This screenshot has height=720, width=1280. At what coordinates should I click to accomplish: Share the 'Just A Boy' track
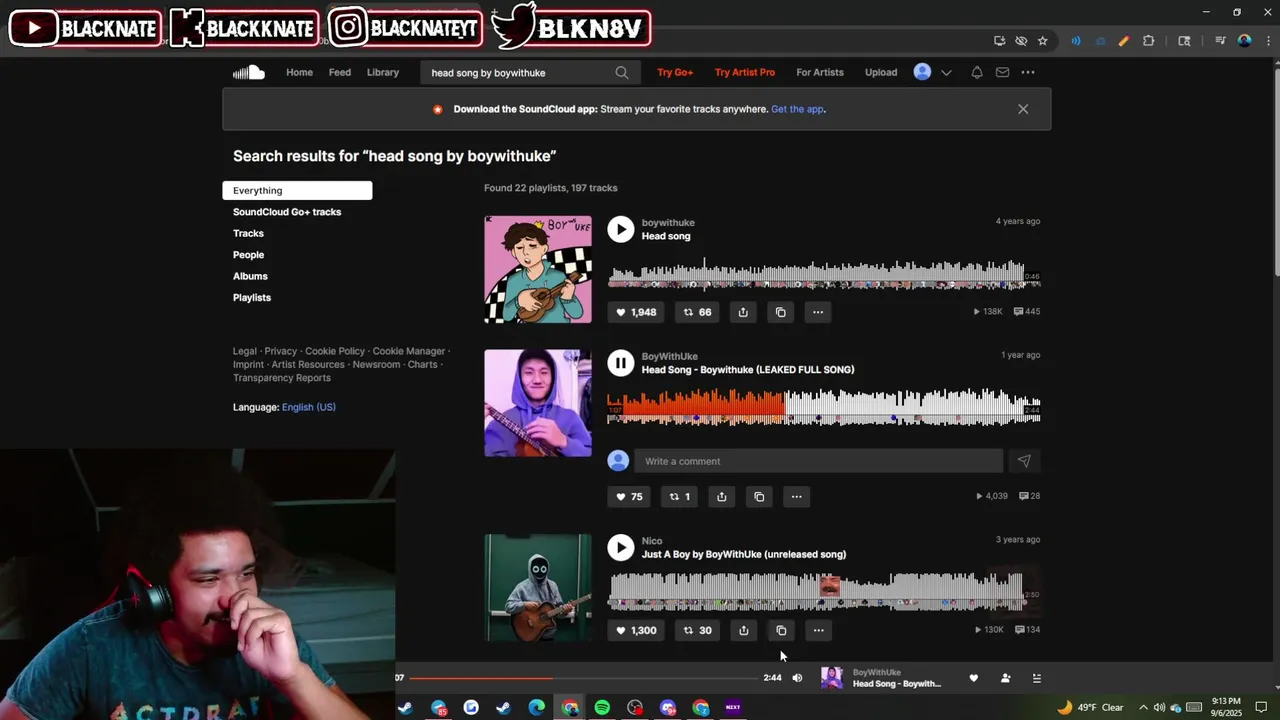point(743,630)
